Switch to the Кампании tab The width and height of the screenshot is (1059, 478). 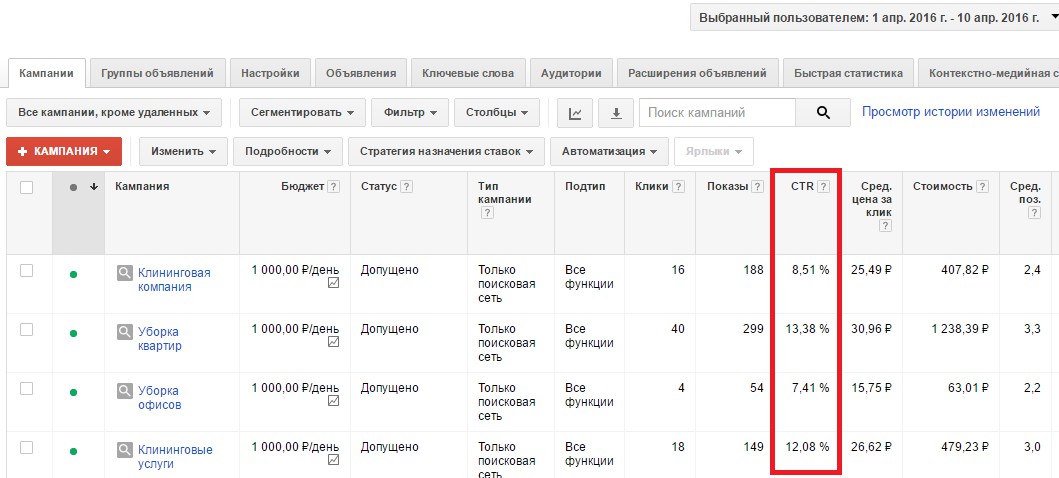(47, 73)
